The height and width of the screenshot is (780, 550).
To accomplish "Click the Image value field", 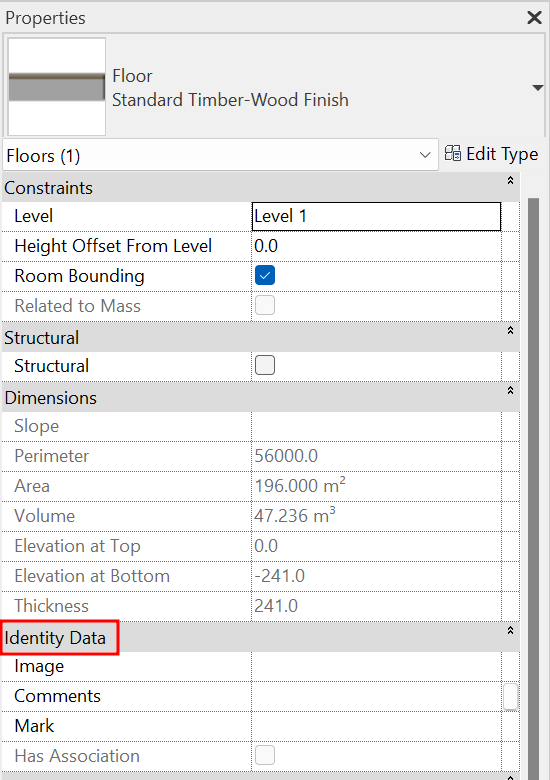I will pos(376,666).
